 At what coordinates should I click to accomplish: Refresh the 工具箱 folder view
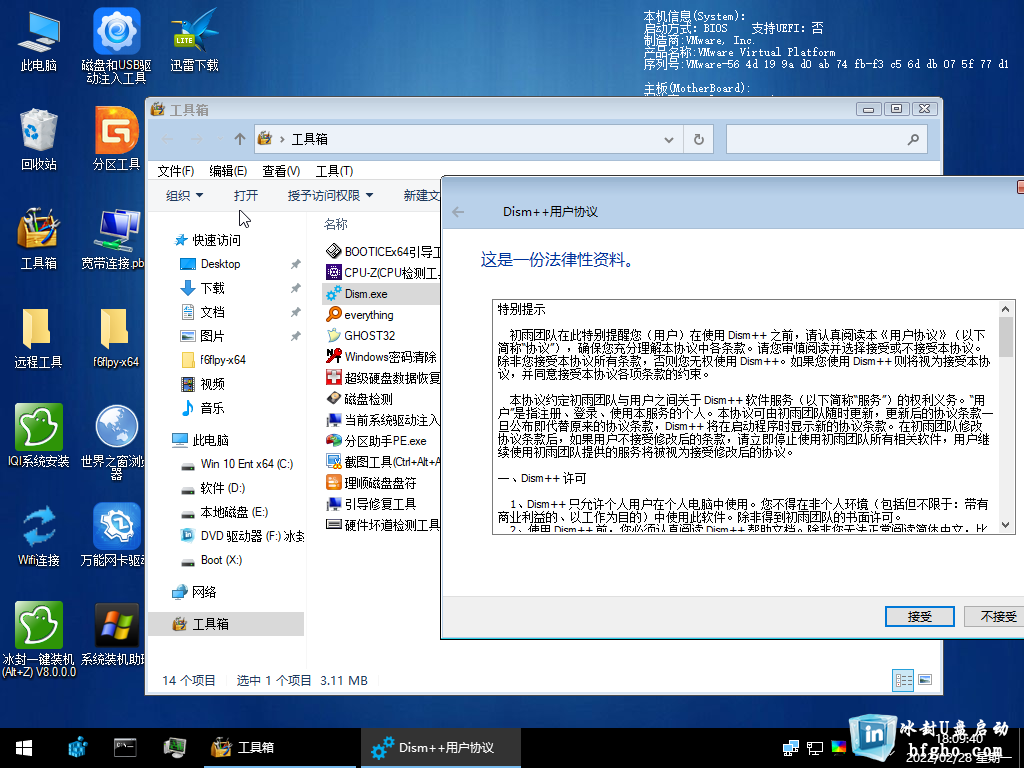coord(699,139)
